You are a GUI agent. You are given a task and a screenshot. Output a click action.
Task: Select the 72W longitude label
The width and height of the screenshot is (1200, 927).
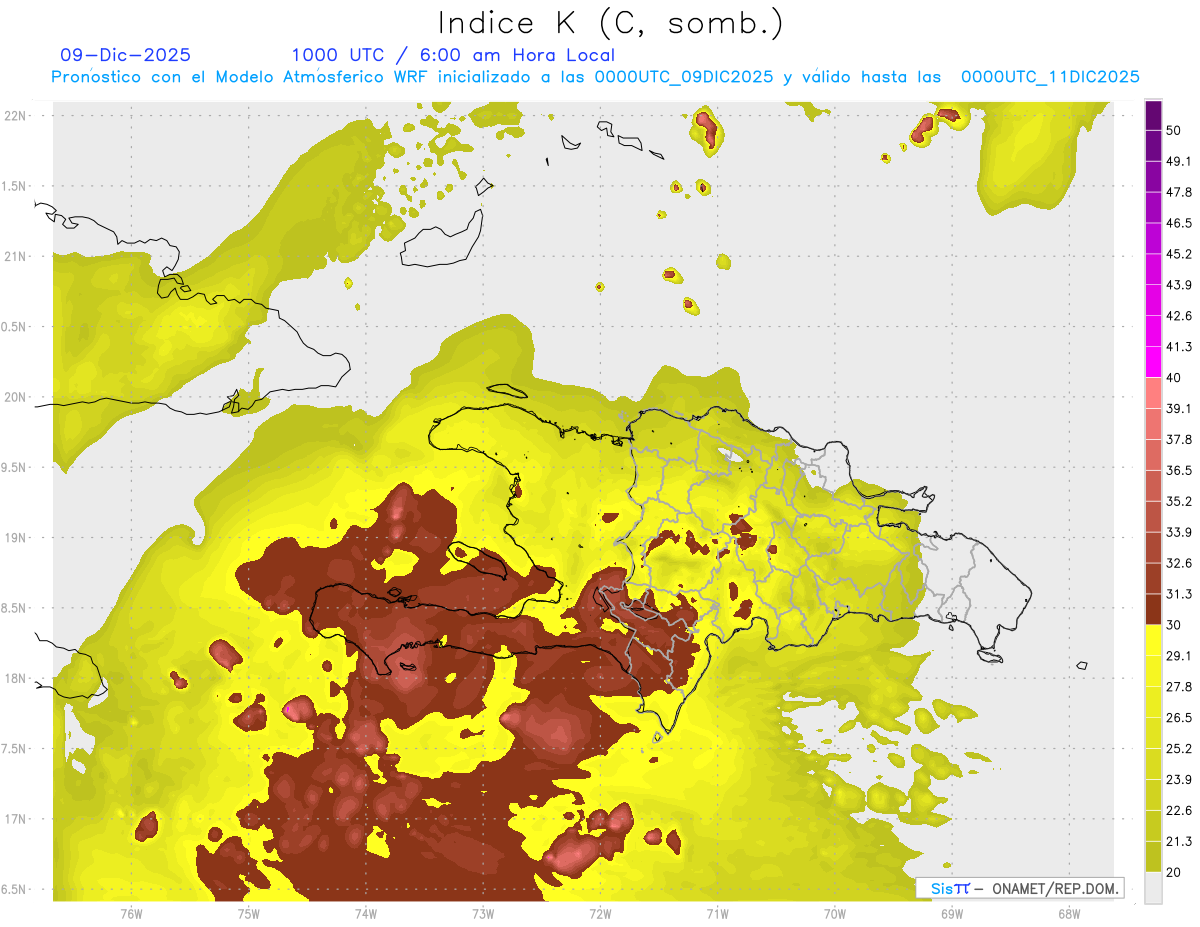click(600, 914)
